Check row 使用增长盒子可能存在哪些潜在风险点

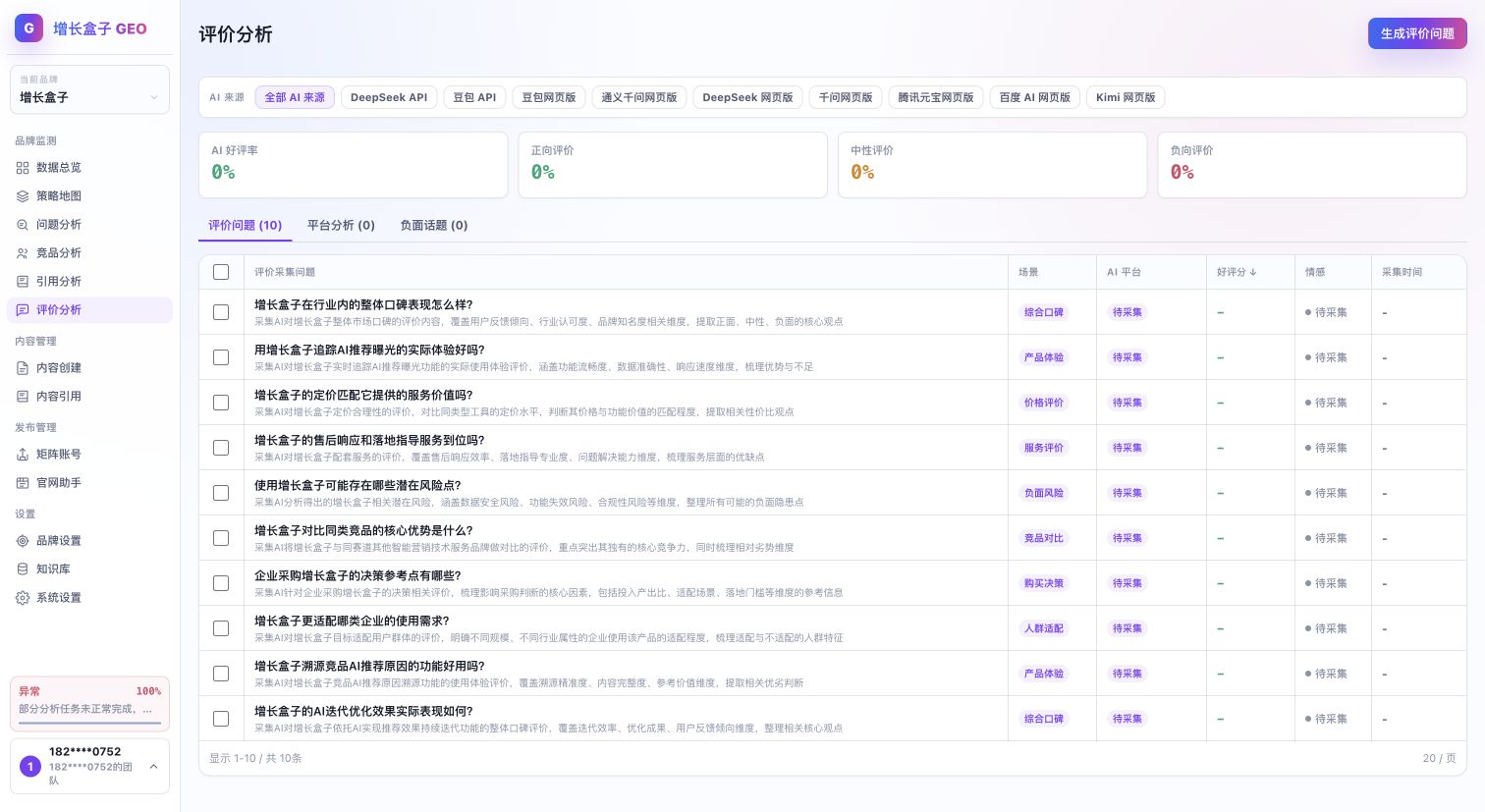tap(221, 493)
